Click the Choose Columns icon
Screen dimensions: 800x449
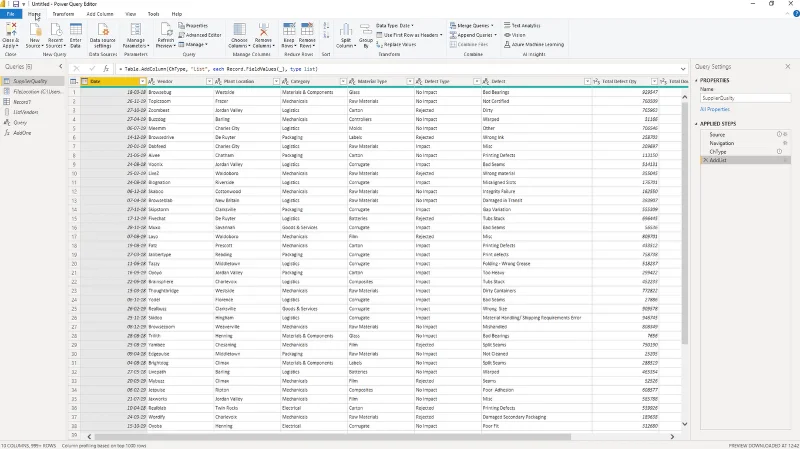(239, 30)
